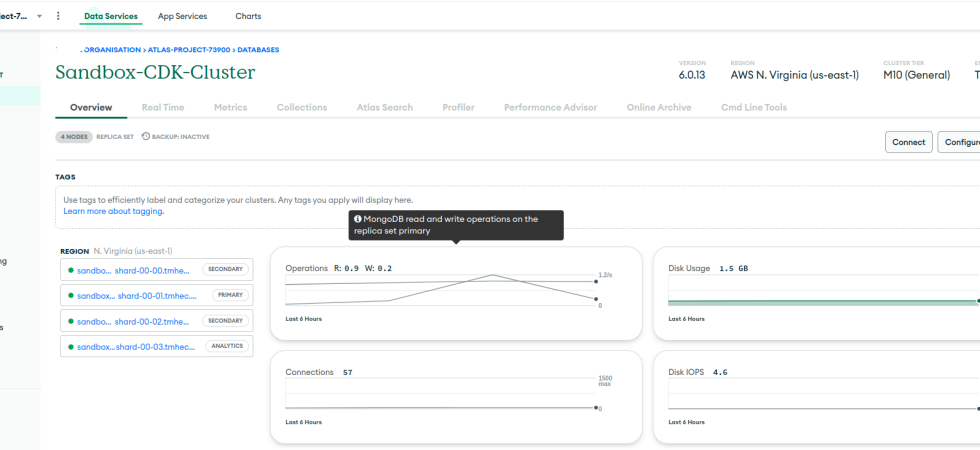Click AWS N. Virginia (us-east-1) region text
The image size is (980, 450).
[794, 76]
